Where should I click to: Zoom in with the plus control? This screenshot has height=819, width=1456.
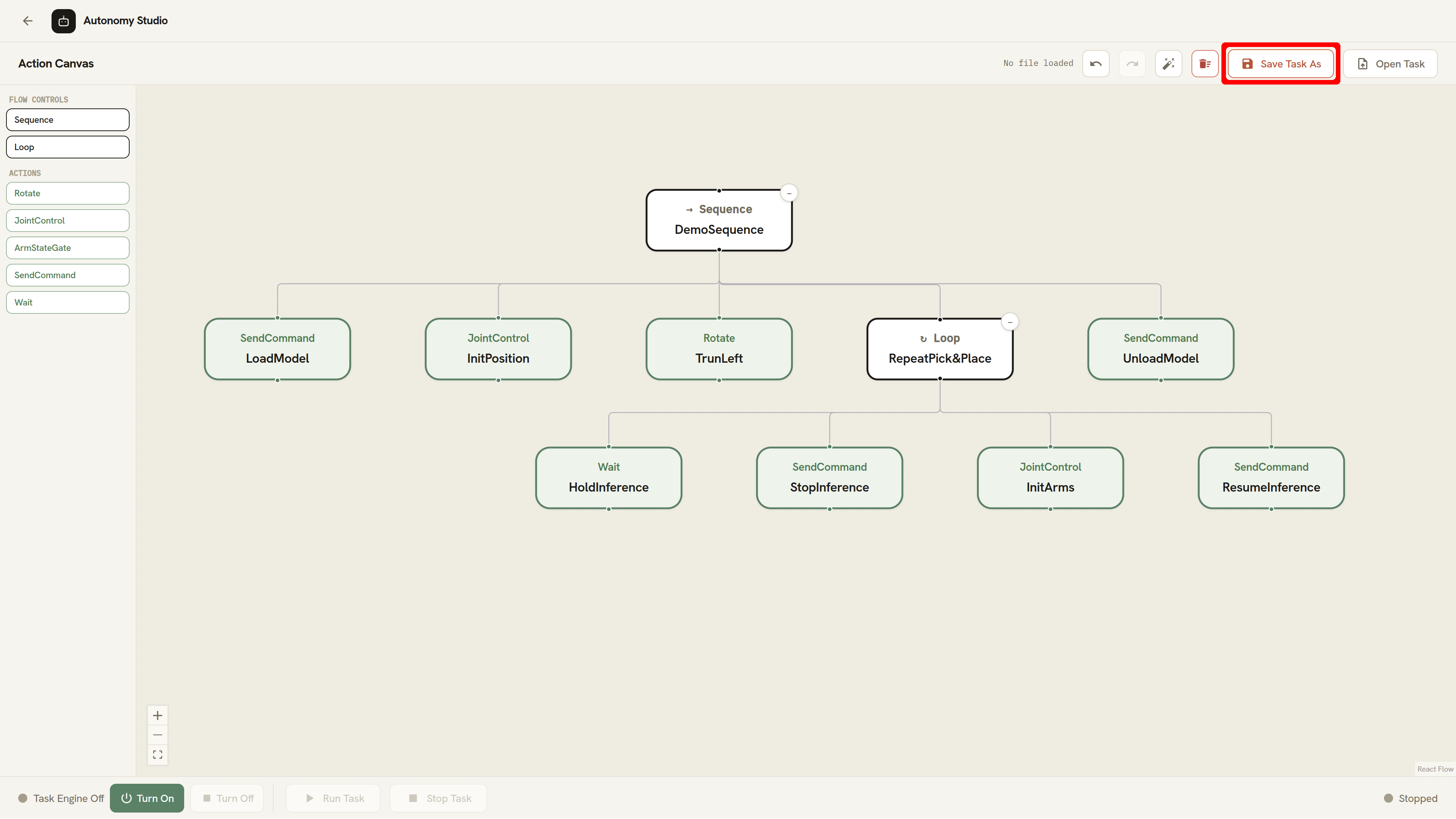[x=158, y=716]
